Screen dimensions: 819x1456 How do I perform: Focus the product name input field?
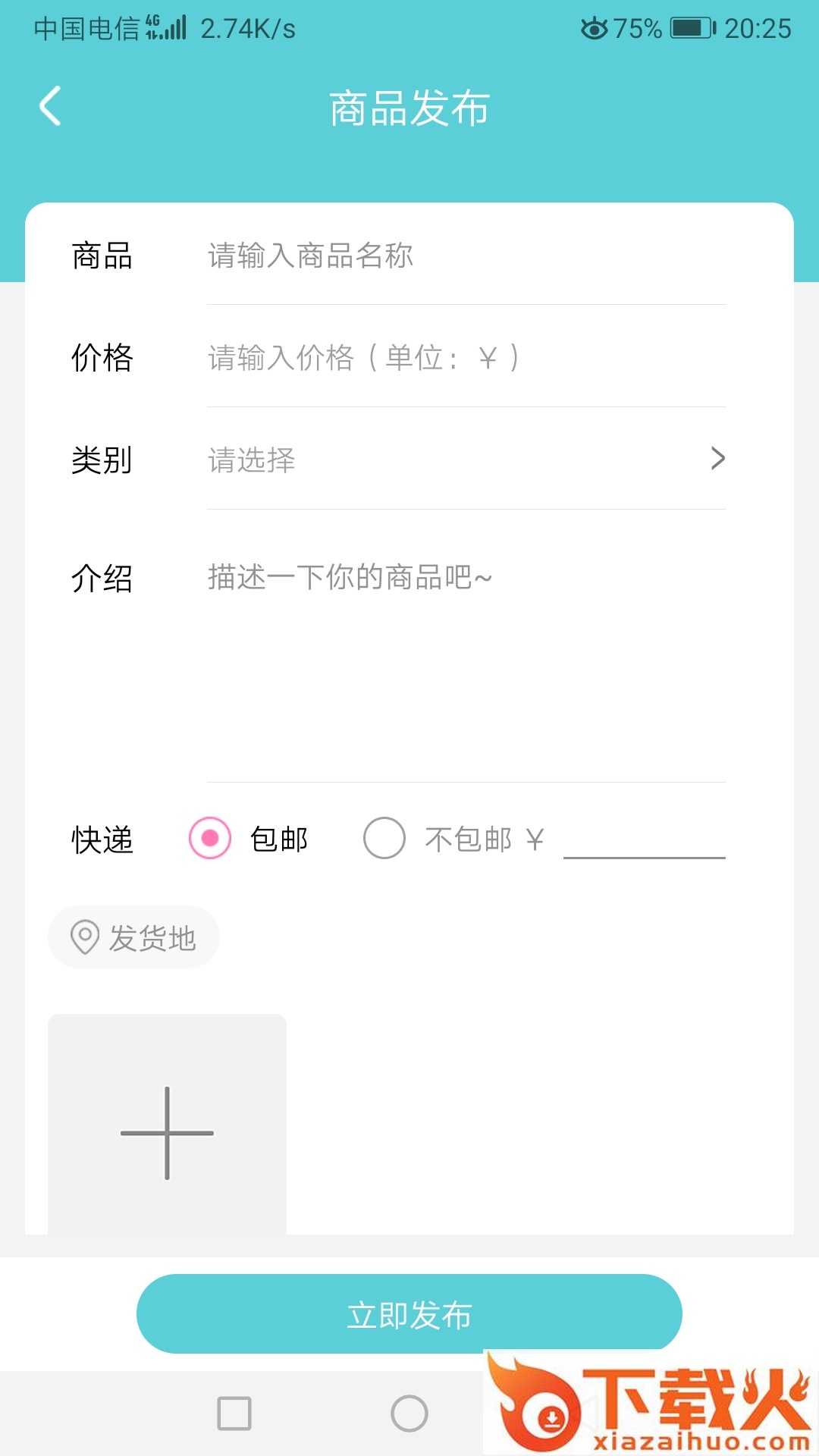pyautogui.click(x=464, y=256)
